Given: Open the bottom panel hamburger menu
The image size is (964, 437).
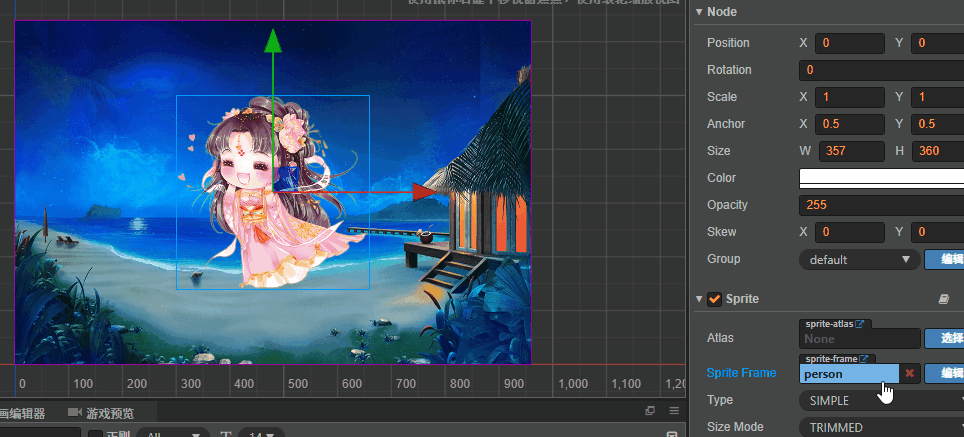Looking at the screenshot, I should click(x=674, y=411).
